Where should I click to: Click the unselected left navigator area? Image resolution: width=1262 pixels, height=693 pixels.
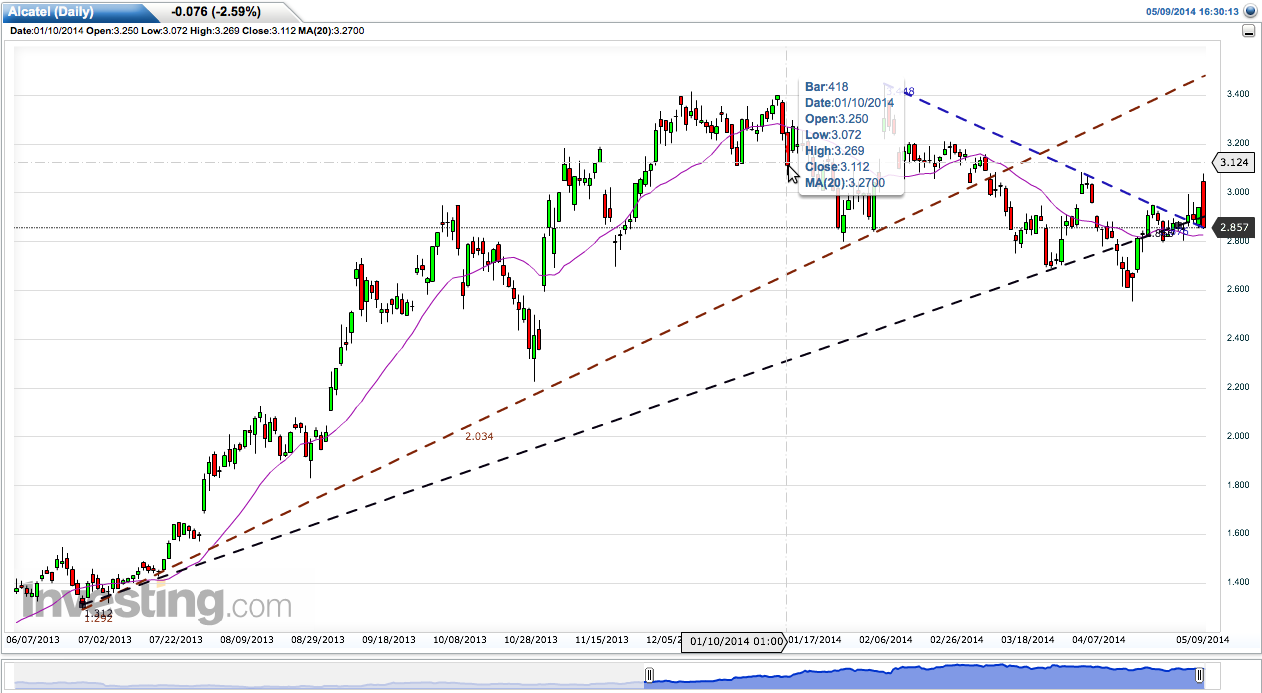(x=330, y=677)
